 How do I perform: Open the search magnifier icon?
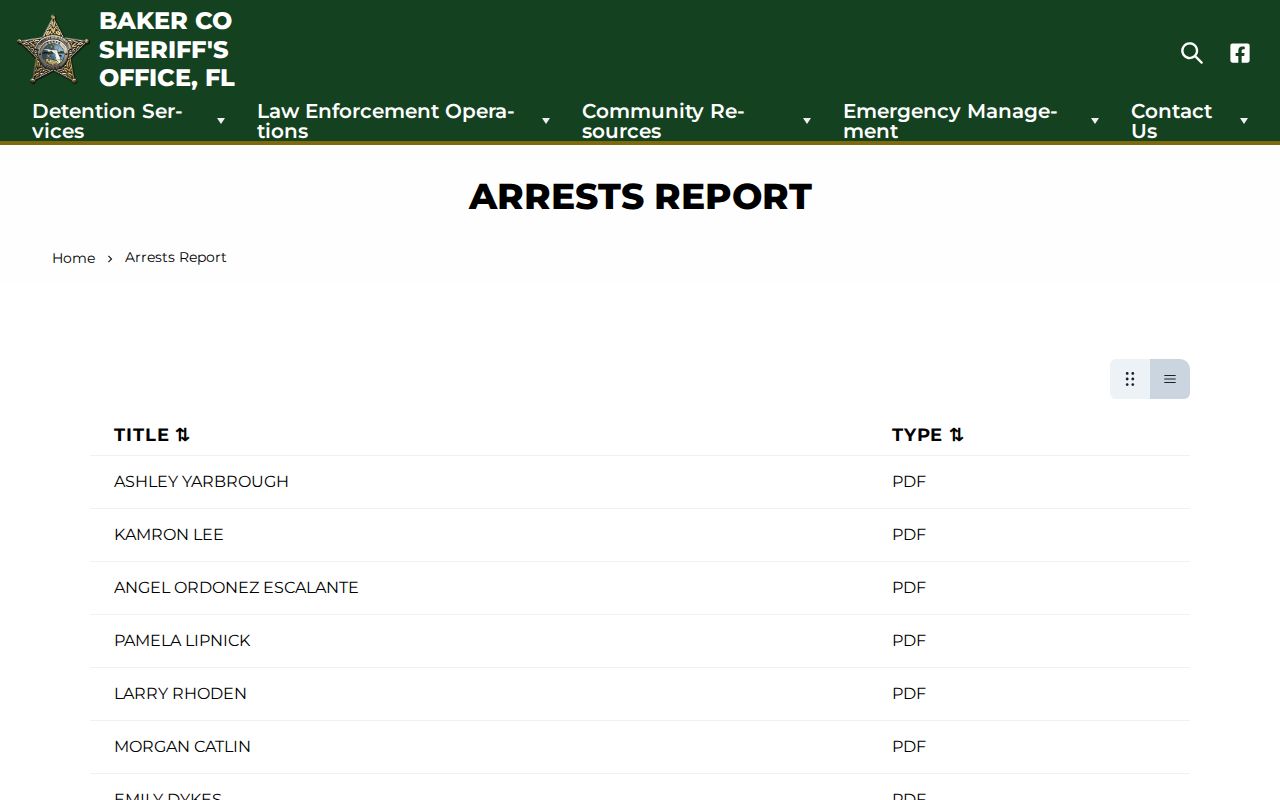click(x=1191, y=53)
